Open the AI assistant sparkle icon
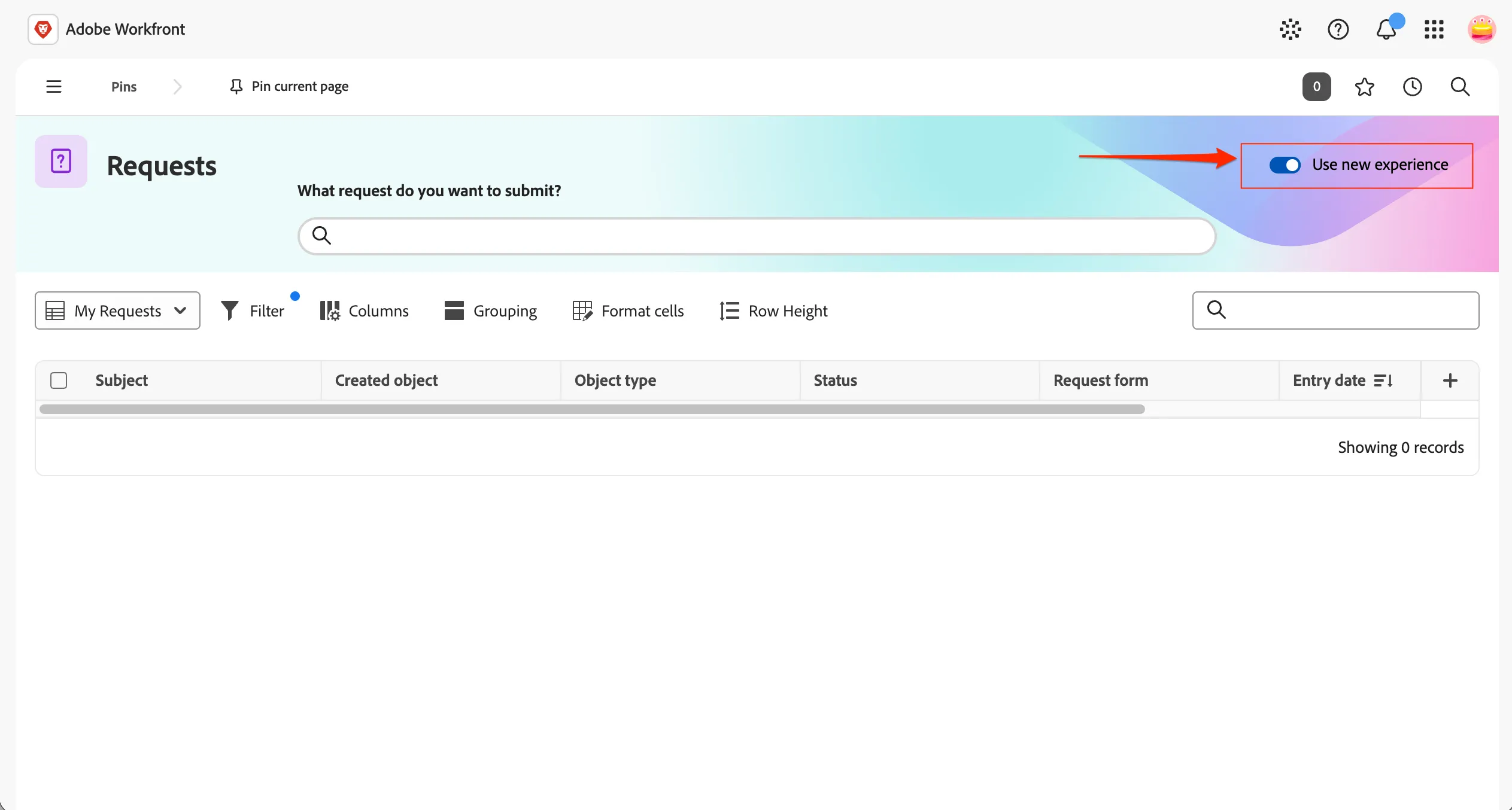This screenshot has height=810, width=1512. coord(1290,29)
